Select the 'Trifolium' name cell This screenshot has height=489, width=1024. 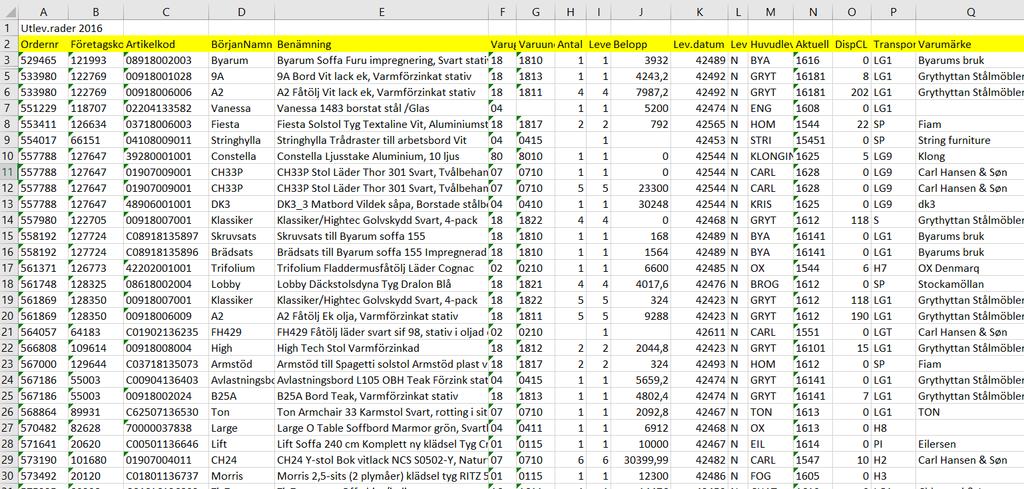[242, 268]
